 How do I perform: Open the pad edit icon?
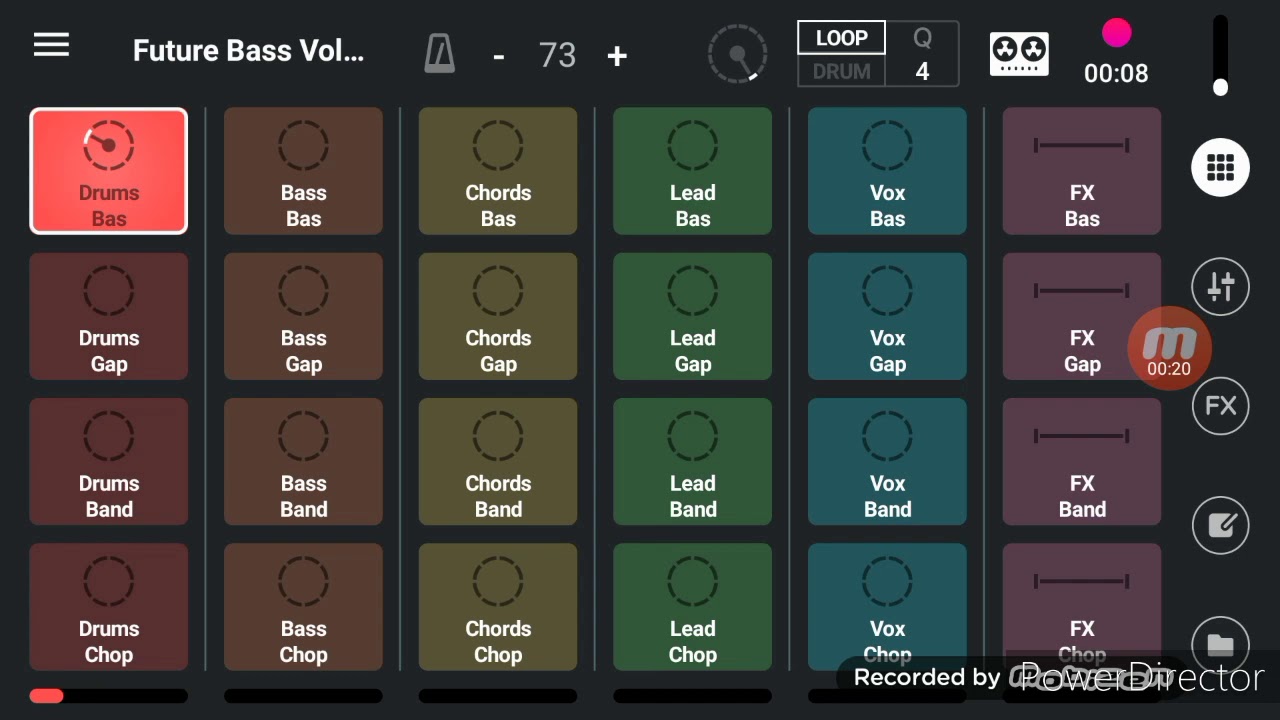point(1220,526)
